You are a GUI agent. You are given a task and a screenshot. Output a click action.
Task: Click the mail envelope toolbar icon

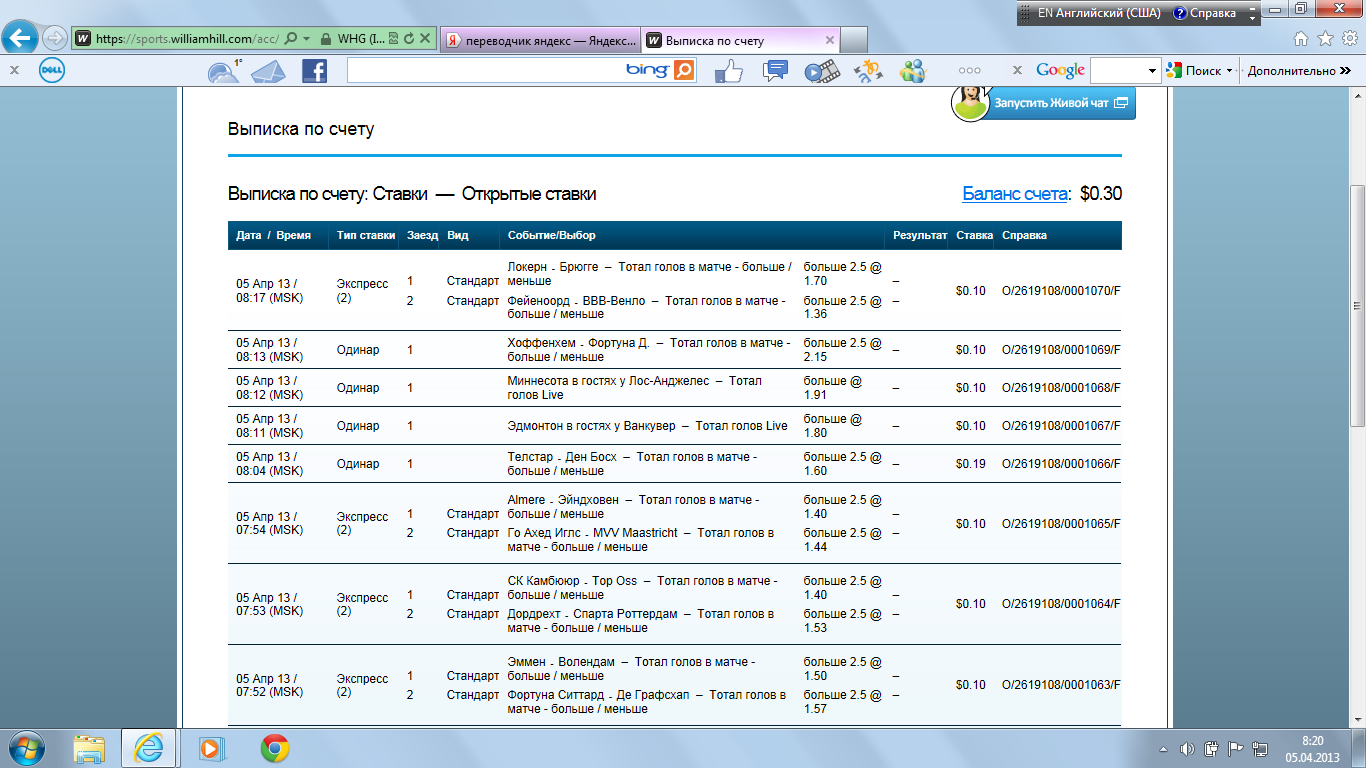point(267,71)
